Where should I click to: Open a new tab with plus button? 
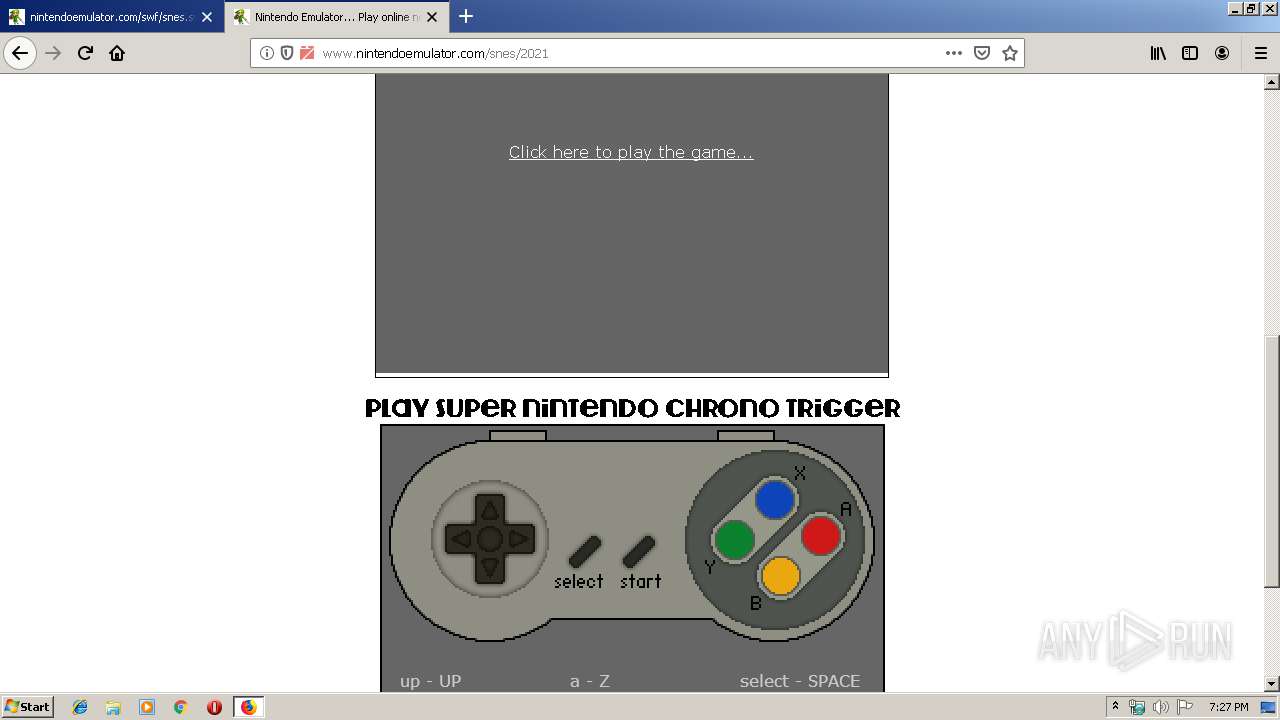[x=466, y=16]
